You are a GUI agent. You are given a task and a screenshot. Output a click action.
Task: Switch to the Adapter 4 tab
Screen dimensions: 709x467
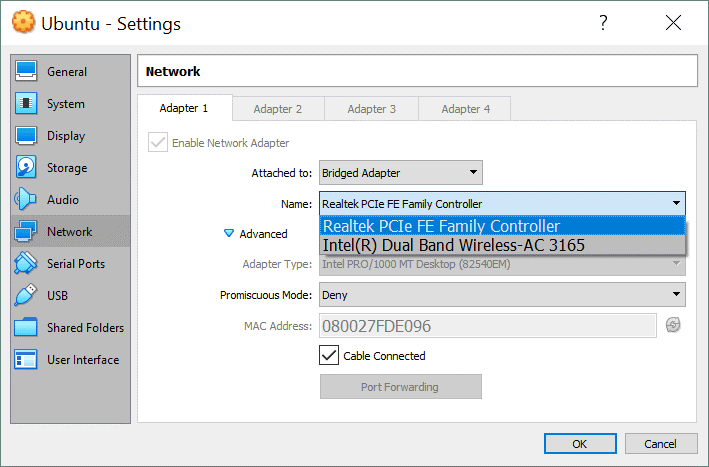(465, 109)
